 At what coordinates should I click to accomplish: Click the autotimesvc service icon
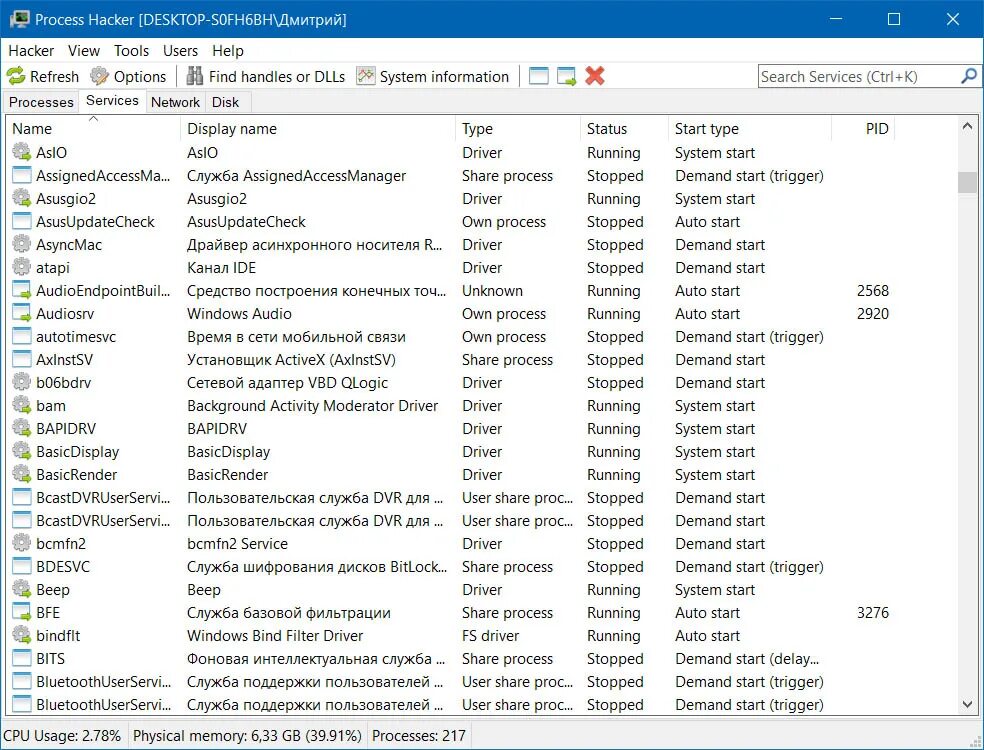(x=21, y=336)
